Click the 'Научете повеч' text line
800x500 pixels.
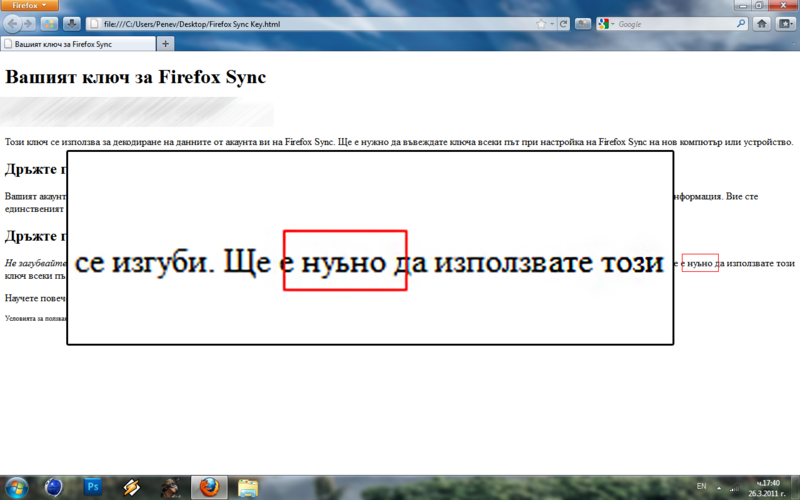(35, 298)
